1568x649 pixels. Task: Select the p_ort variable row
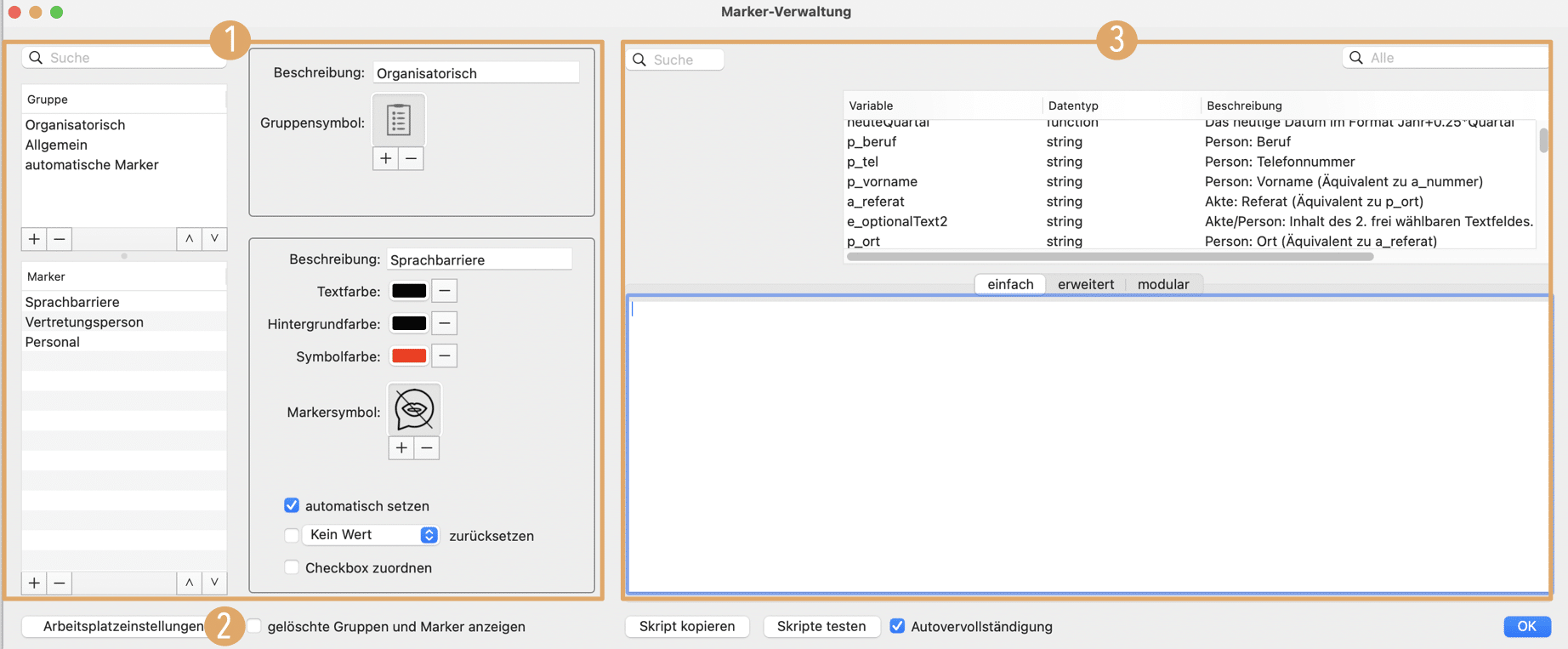pyautogui.click(x=1190, y=241)
